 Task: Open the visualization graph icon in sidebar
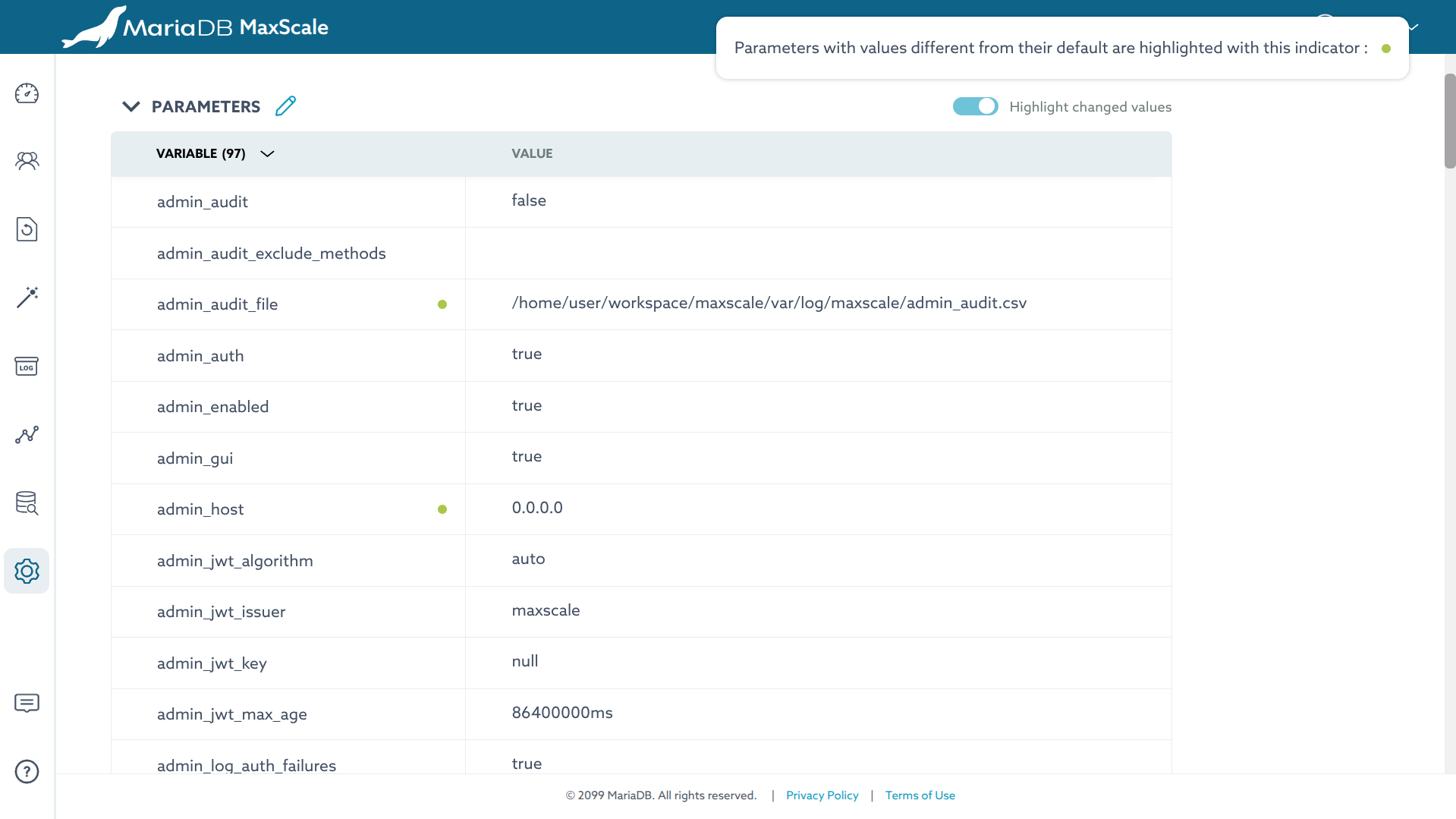(27, 434)
